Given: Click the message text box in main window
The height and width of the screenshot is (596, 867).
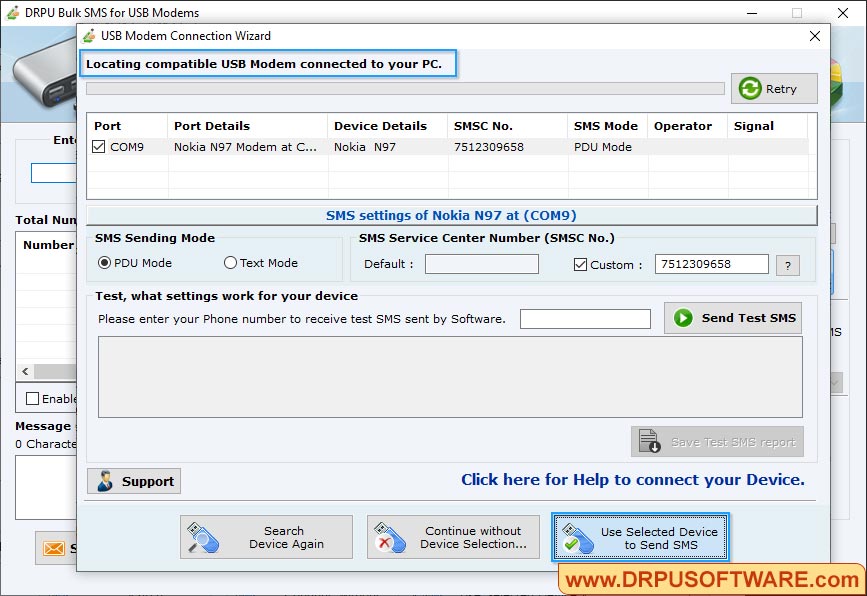Looking at the screenshot, I should pos(46,487).
